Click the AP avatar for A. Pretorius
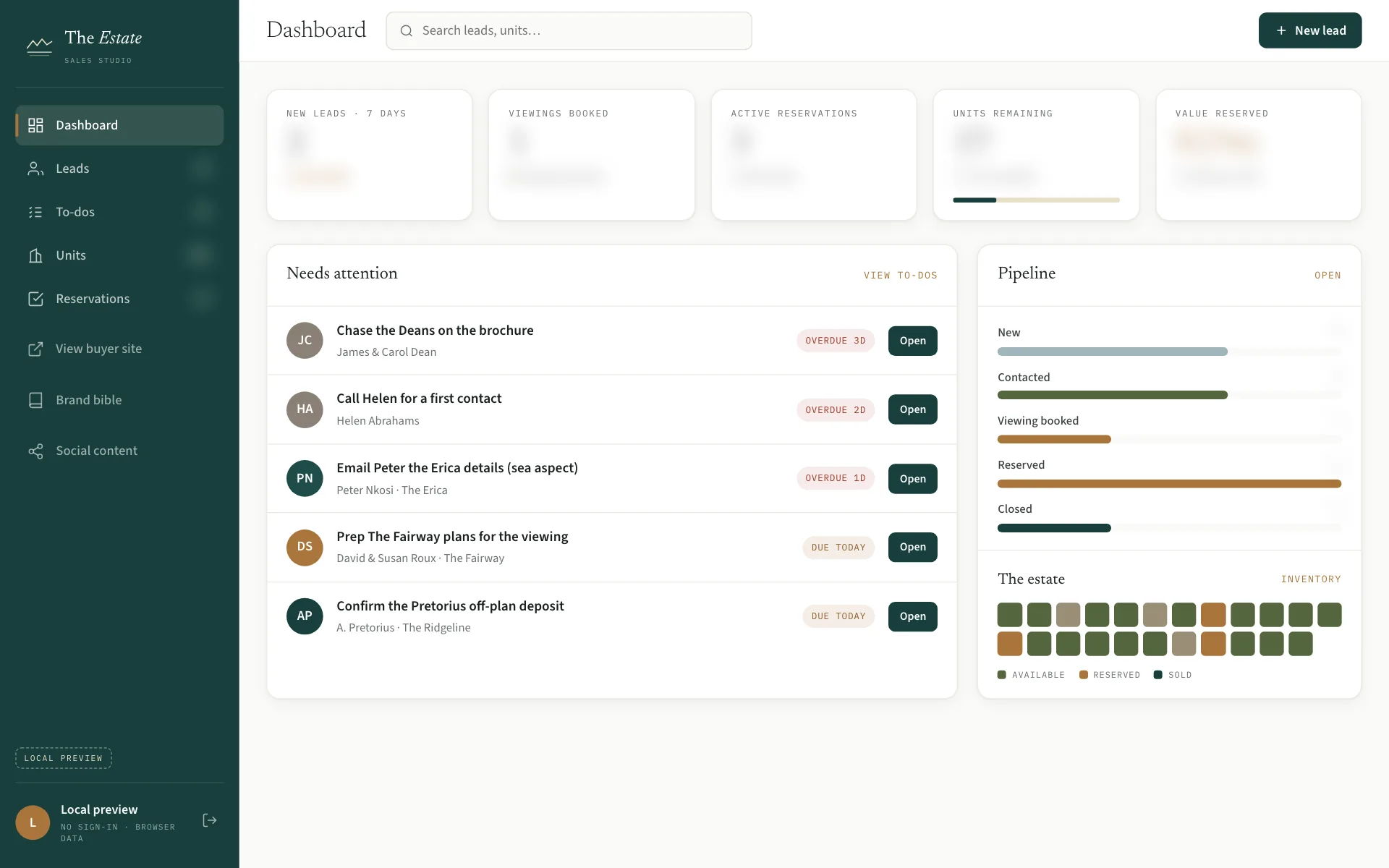The height and width of the screenshot is (868, 1389). tap(305, 616)
